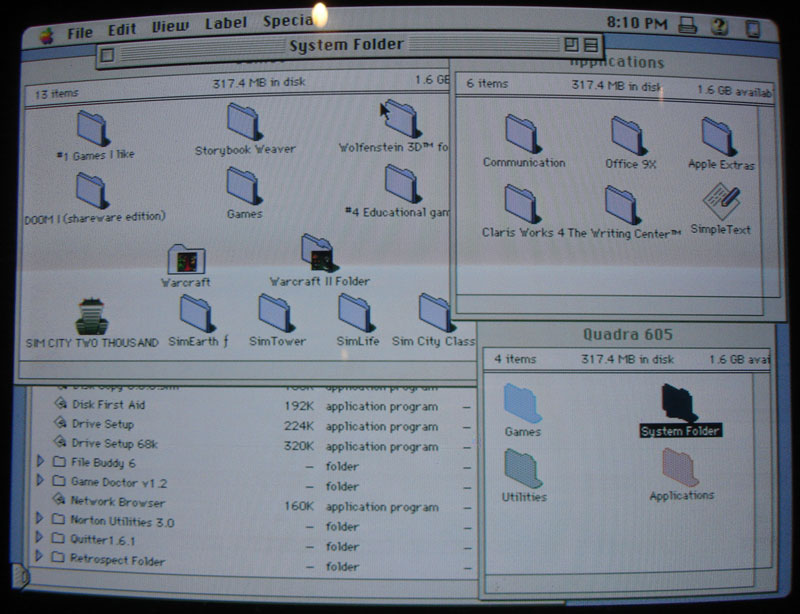Screen dimensions: 800x614
Task: Expand the Retrospect Folder triangle
Action: tap(38, 556)
